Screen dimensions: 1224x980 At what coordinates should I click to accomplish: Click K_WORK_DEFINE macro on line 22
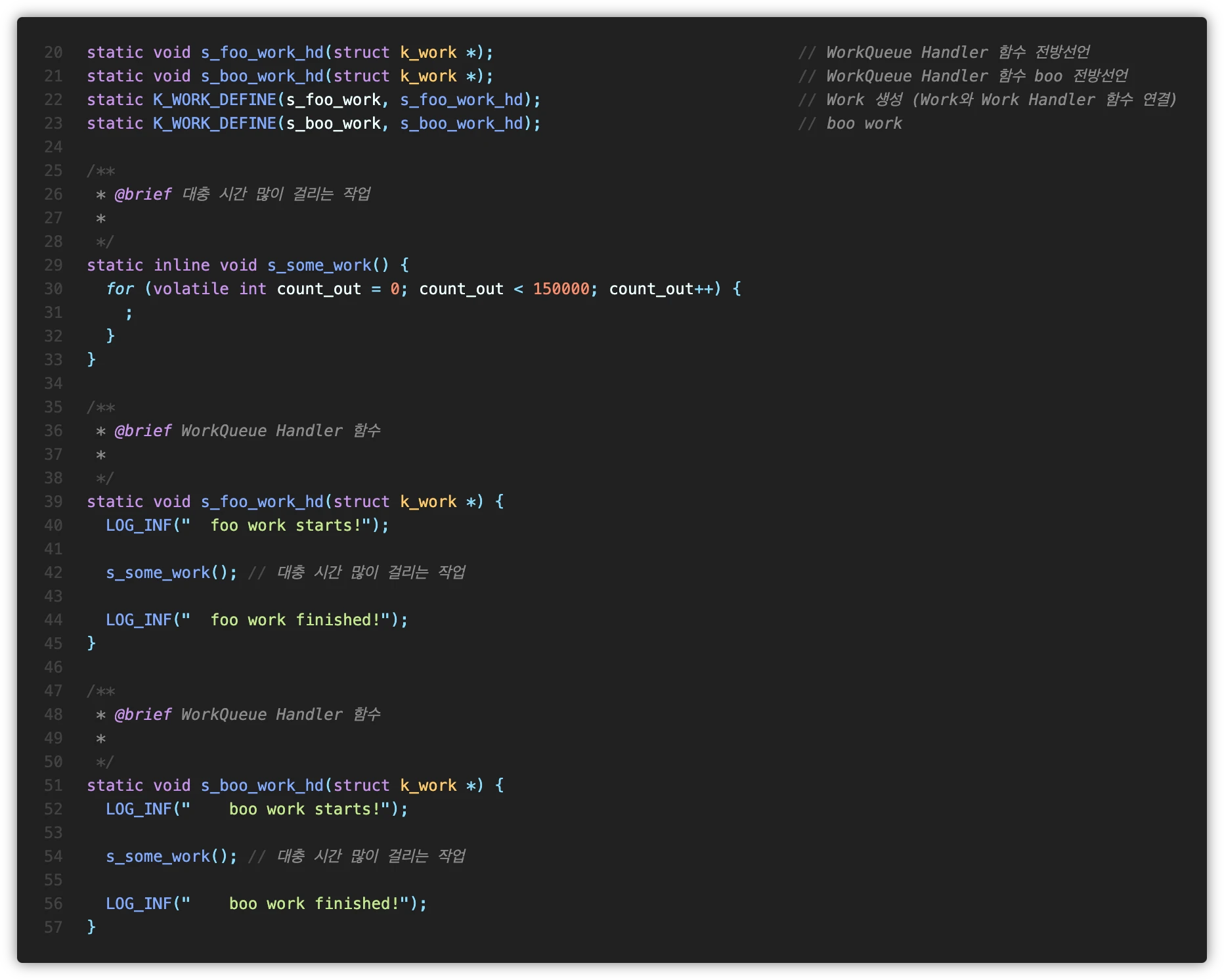point(215,100)
